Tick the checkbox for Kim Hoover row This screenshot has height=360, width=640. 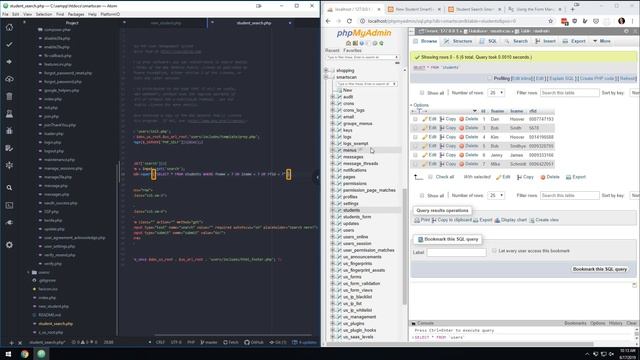pos(415,137)
